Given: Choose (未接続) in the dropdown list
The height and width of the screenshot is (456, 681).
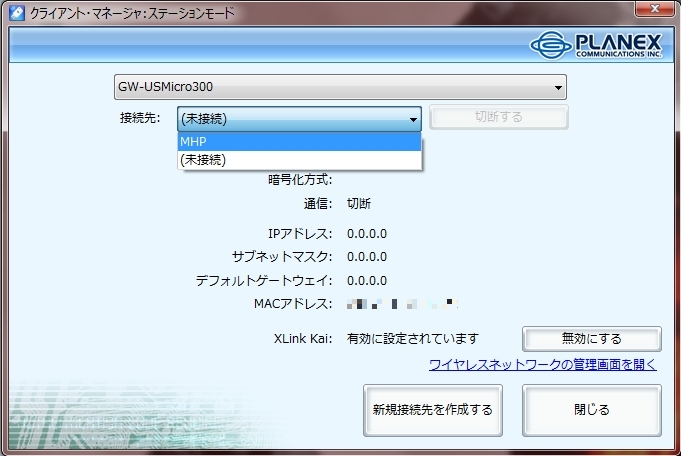Looking at the screenshot, I should (299, 160).
